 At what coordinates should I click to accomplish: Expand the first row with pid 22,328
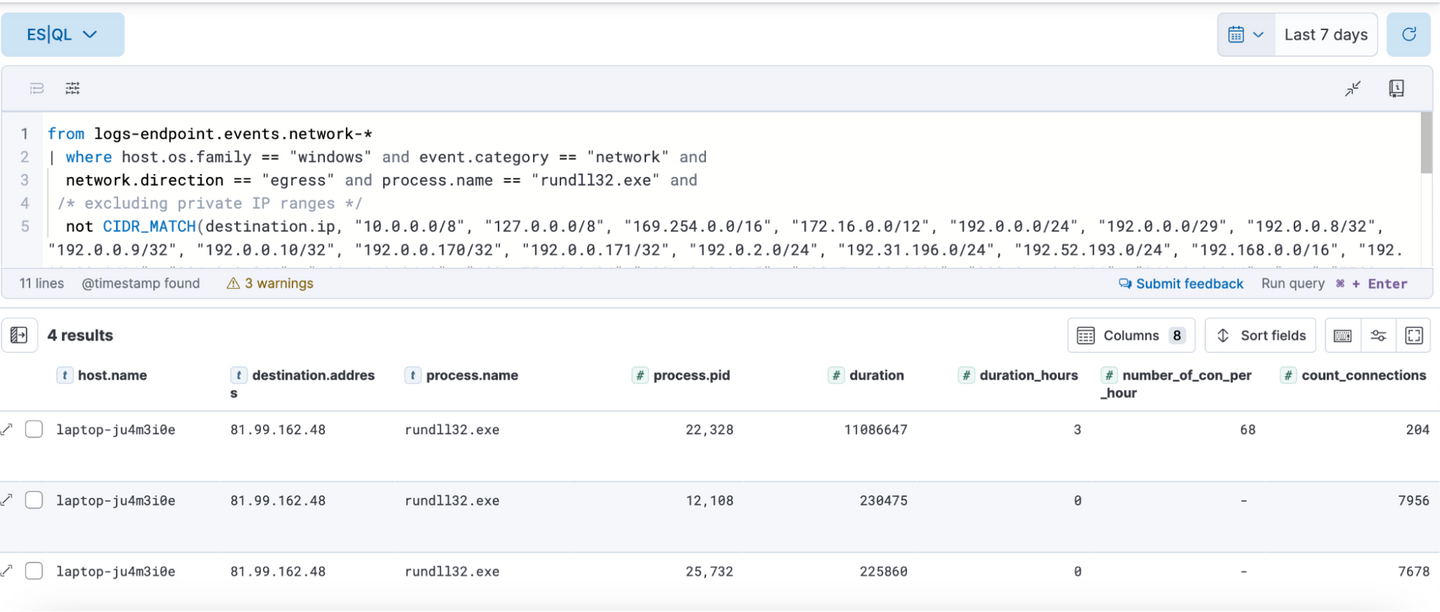pos(7,429)
